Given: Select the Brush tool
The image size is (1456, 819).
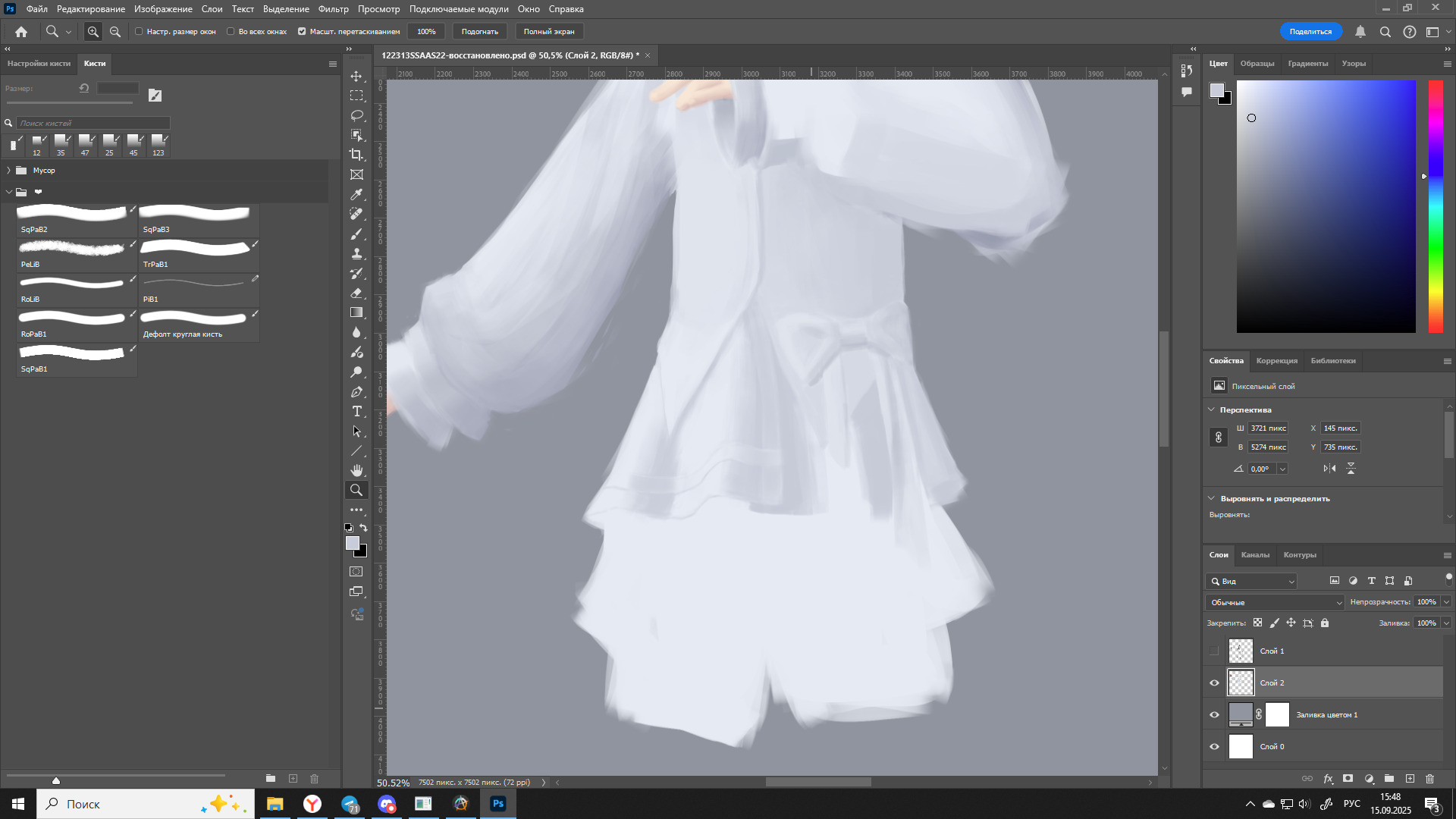Looking at the screenshot, I should coord(356,234).
